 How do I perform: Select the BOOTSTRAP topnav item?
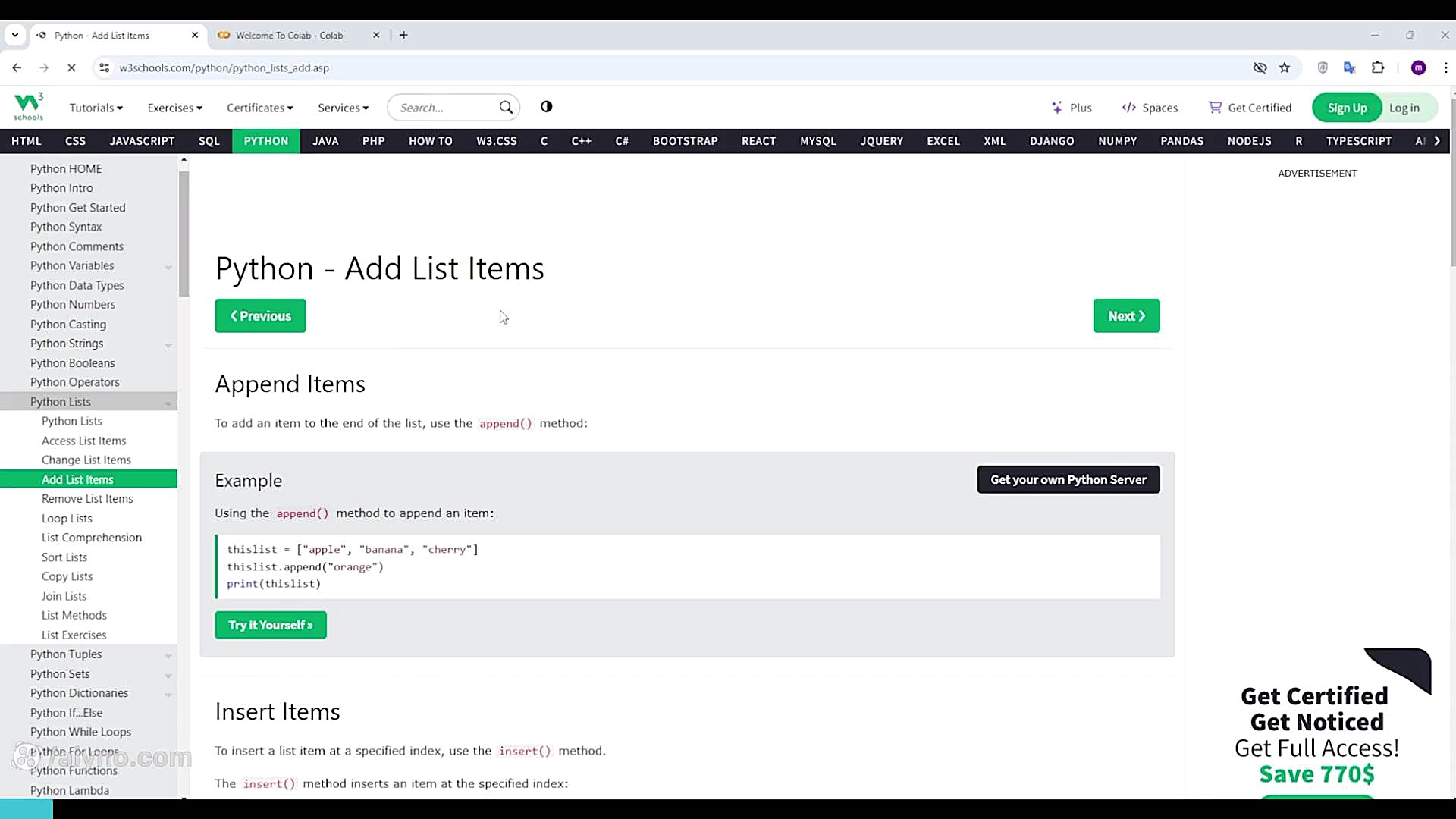click(x=686, y=141)
